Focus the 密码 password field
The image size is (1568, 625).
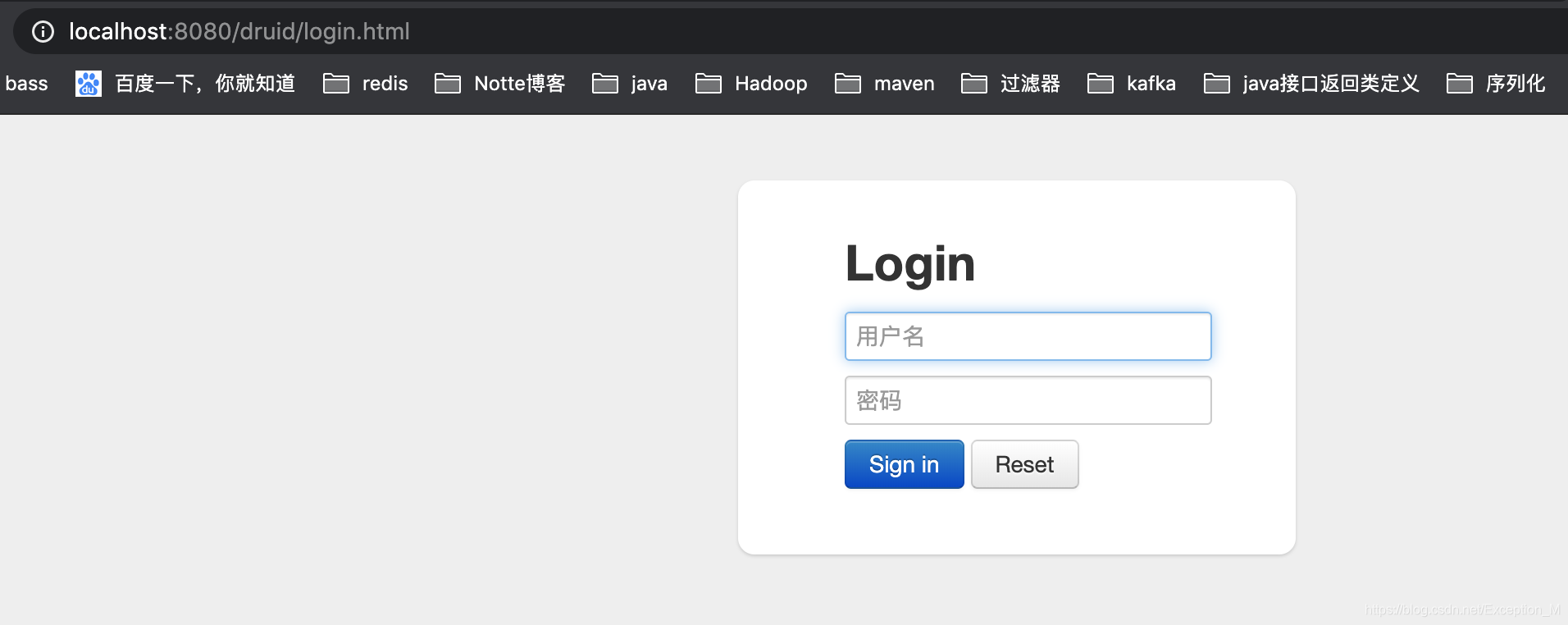pos(1028,400)
